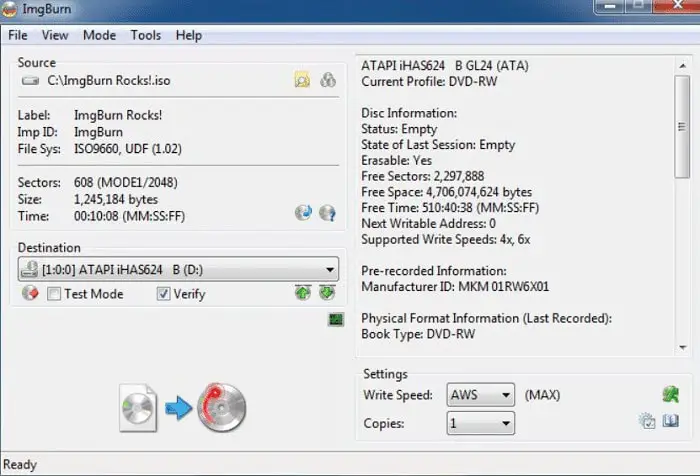
Task: Click the book icon beside Copies
Action: pos(671,421)
